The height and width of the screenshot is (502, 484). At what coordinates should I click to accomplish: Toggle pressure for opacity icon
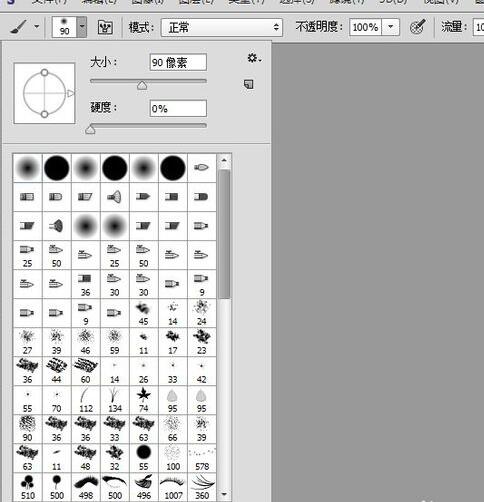click(418, 27)
